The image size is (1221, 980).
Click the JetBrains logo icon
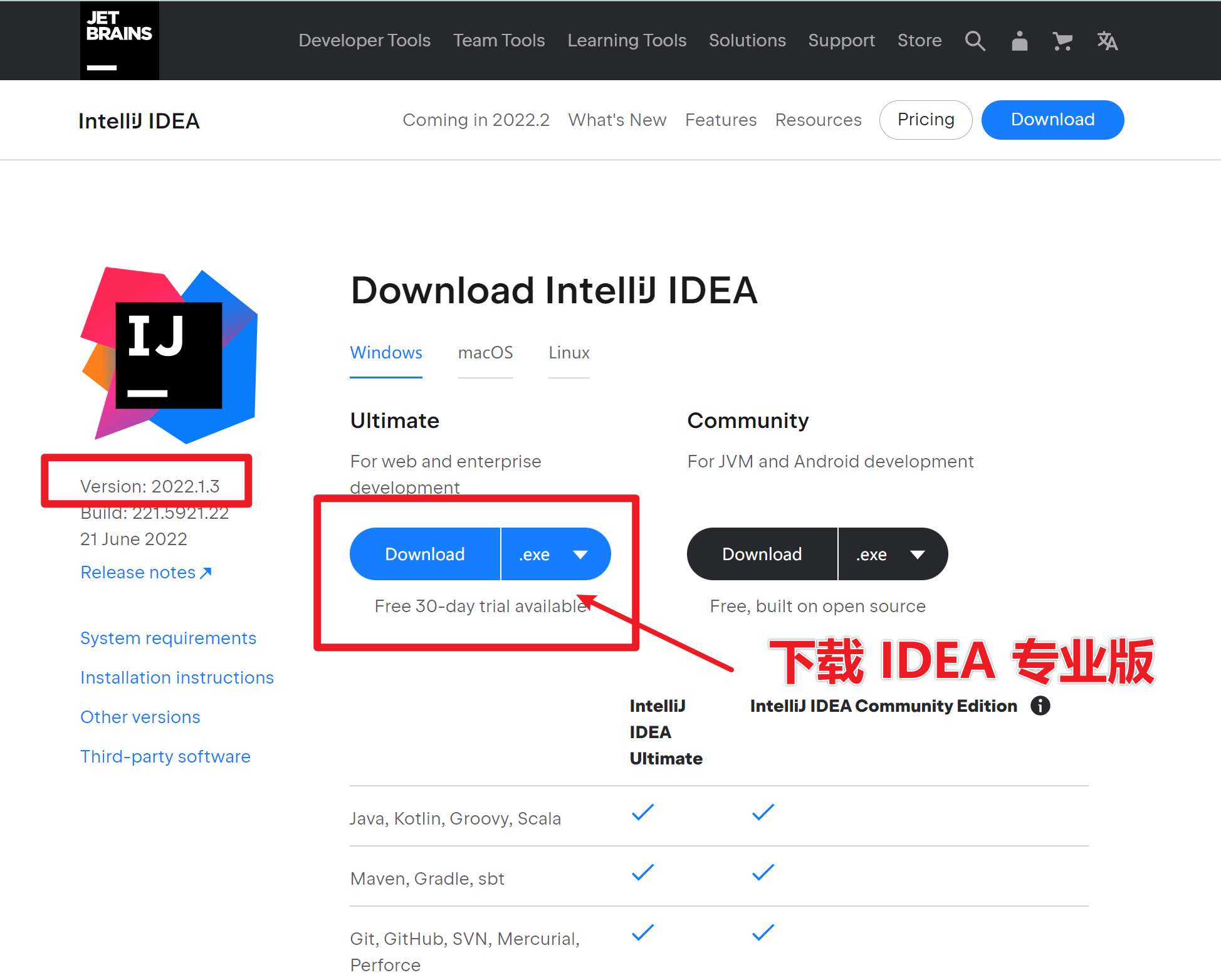tap(119, 40)
